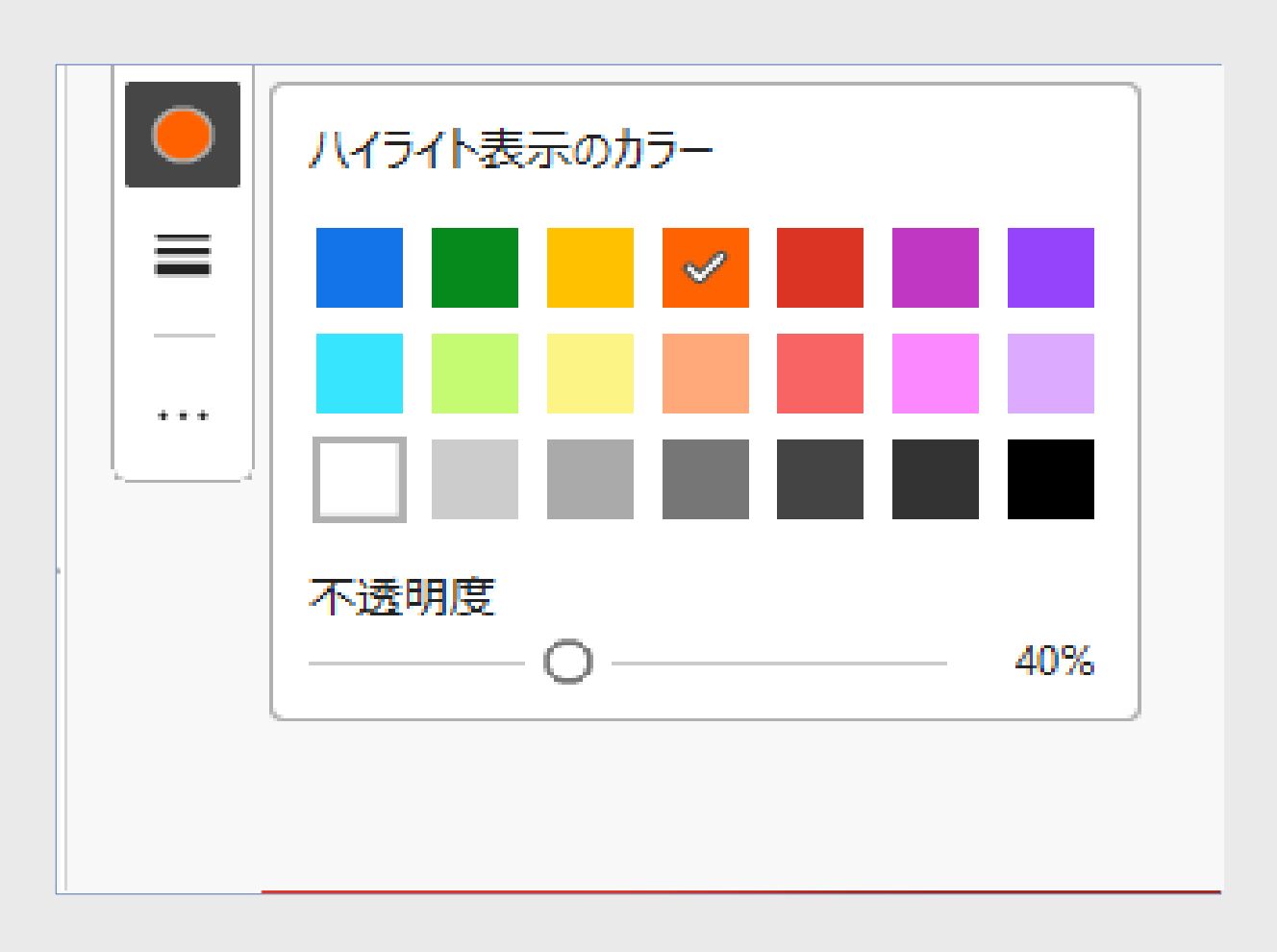The image size is (1277, 952).
Task: Select the blue highlight color
Action: pos(357,266)
